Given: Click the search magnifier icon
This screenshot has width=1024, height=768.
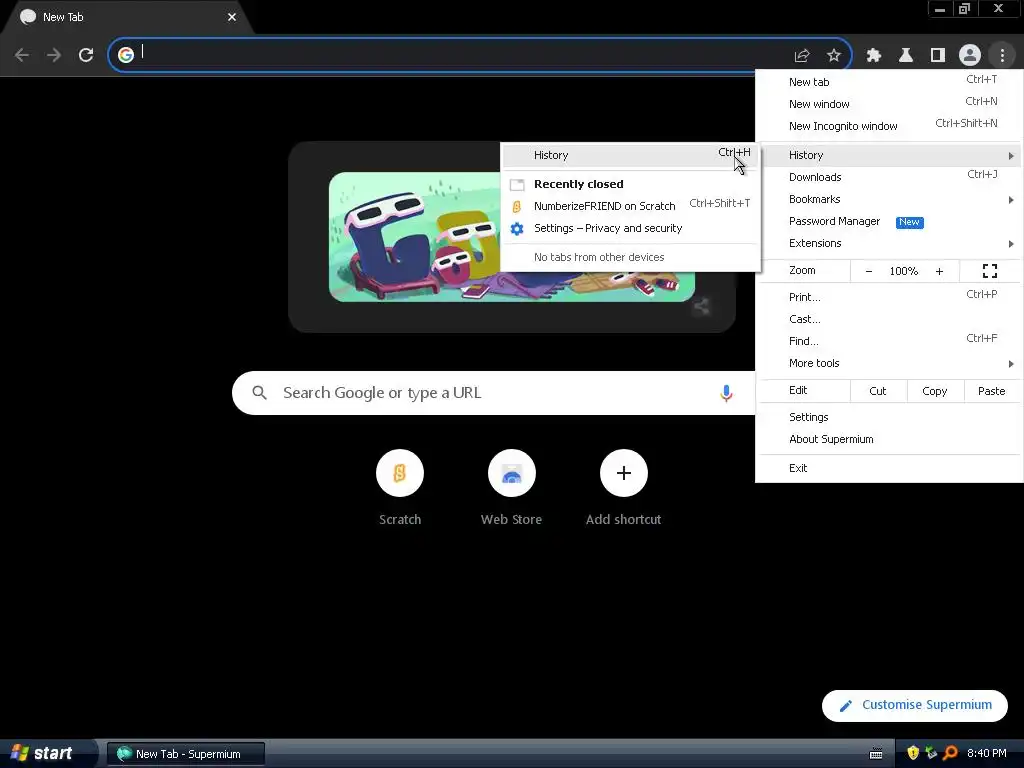Looking at the screenshot, I should (259, 392).
